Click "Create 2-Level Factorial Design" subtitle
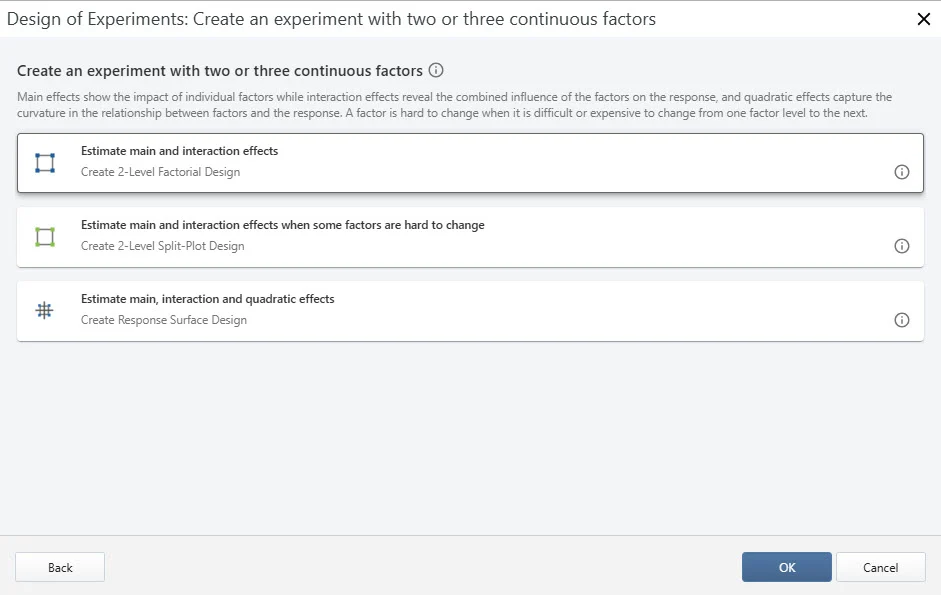The height and width of the screenshot is (595, 941). [x=160, y=172]
